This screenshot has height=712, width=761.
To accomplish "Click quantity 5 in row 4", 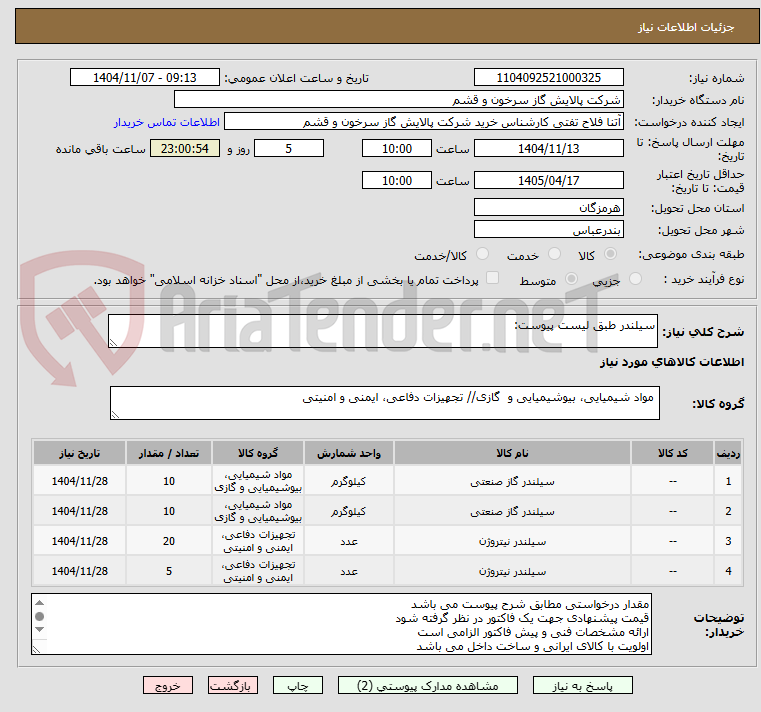I will pyautogui.click(x=169, y=571).
